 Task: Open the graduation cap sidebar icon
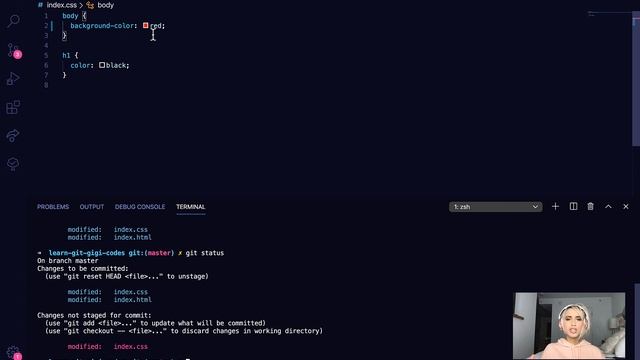13,164
